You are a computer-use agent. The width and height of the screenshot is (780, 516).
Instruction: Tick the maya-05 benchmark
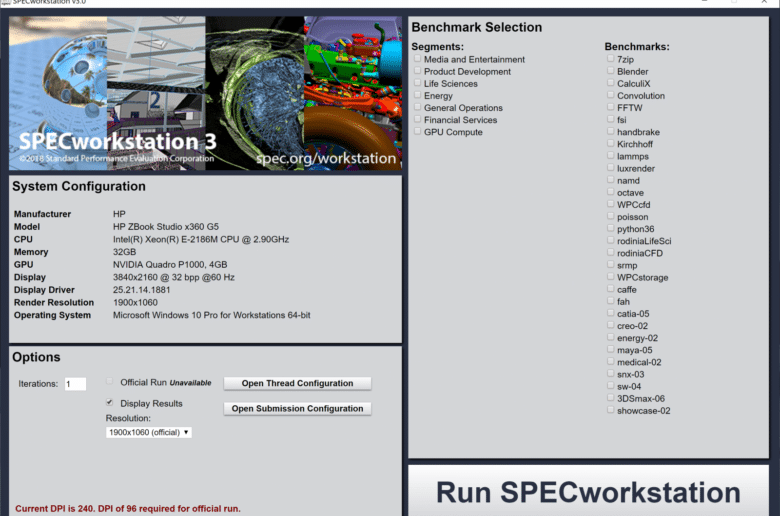click(x=610, y=349)
